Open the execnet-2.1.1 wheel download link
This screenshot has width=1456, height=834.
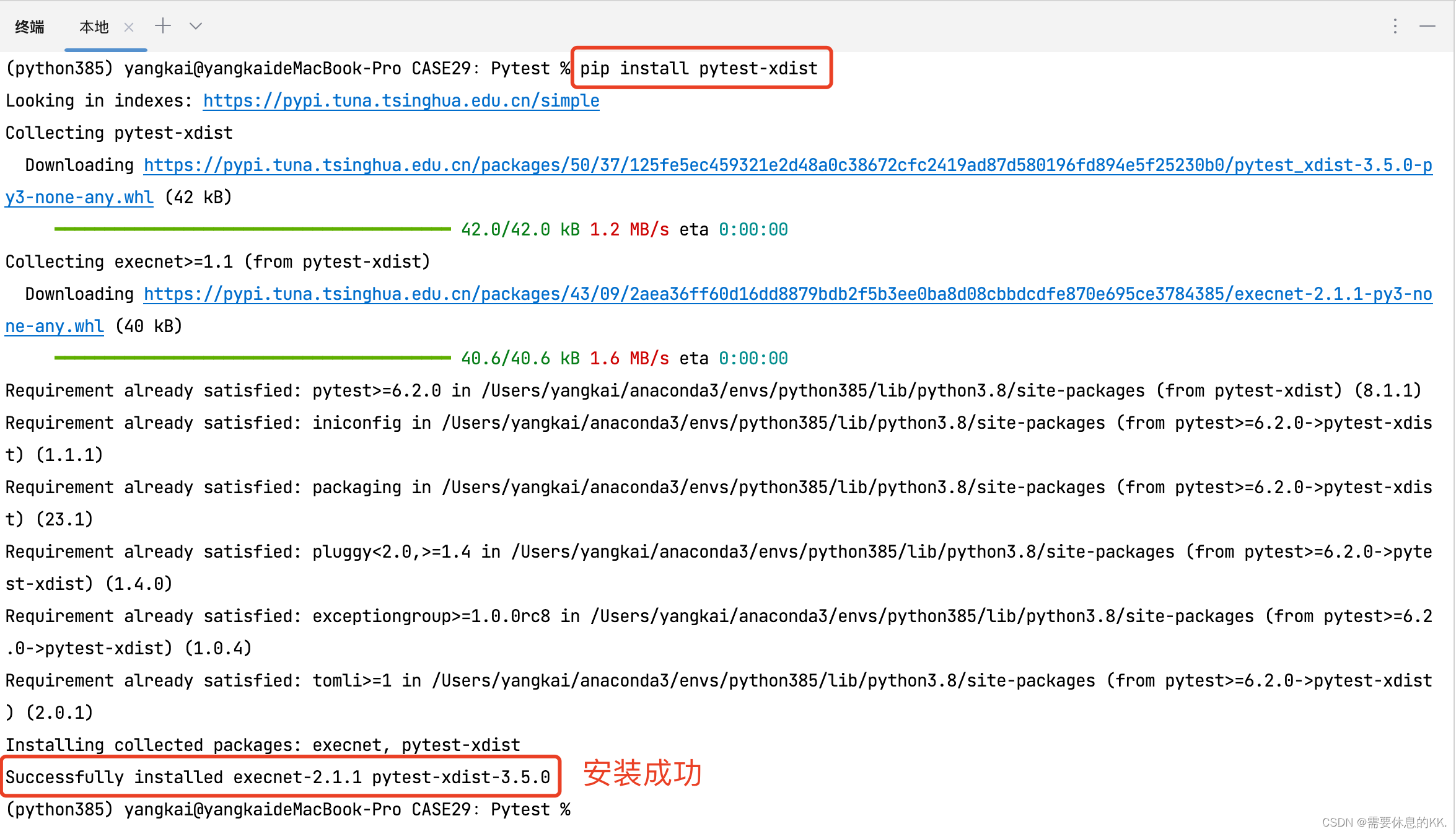(788, 294)
